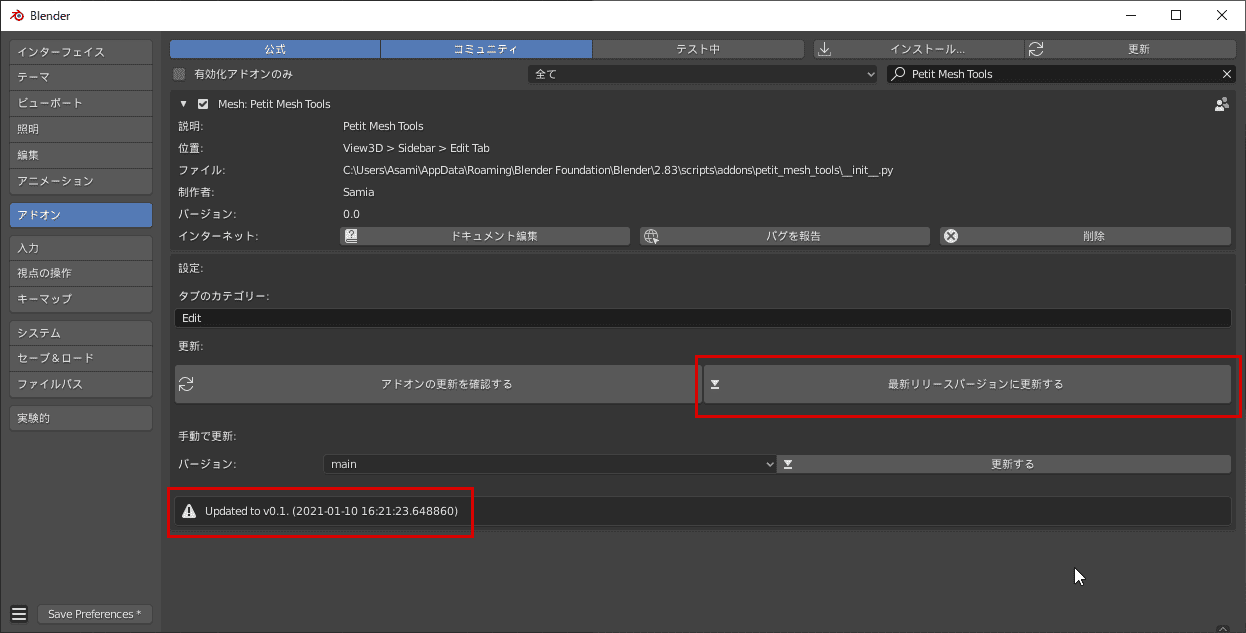1246x633 pixels.
Task: Open the 編集 preferences section
Action: [81, 155]
